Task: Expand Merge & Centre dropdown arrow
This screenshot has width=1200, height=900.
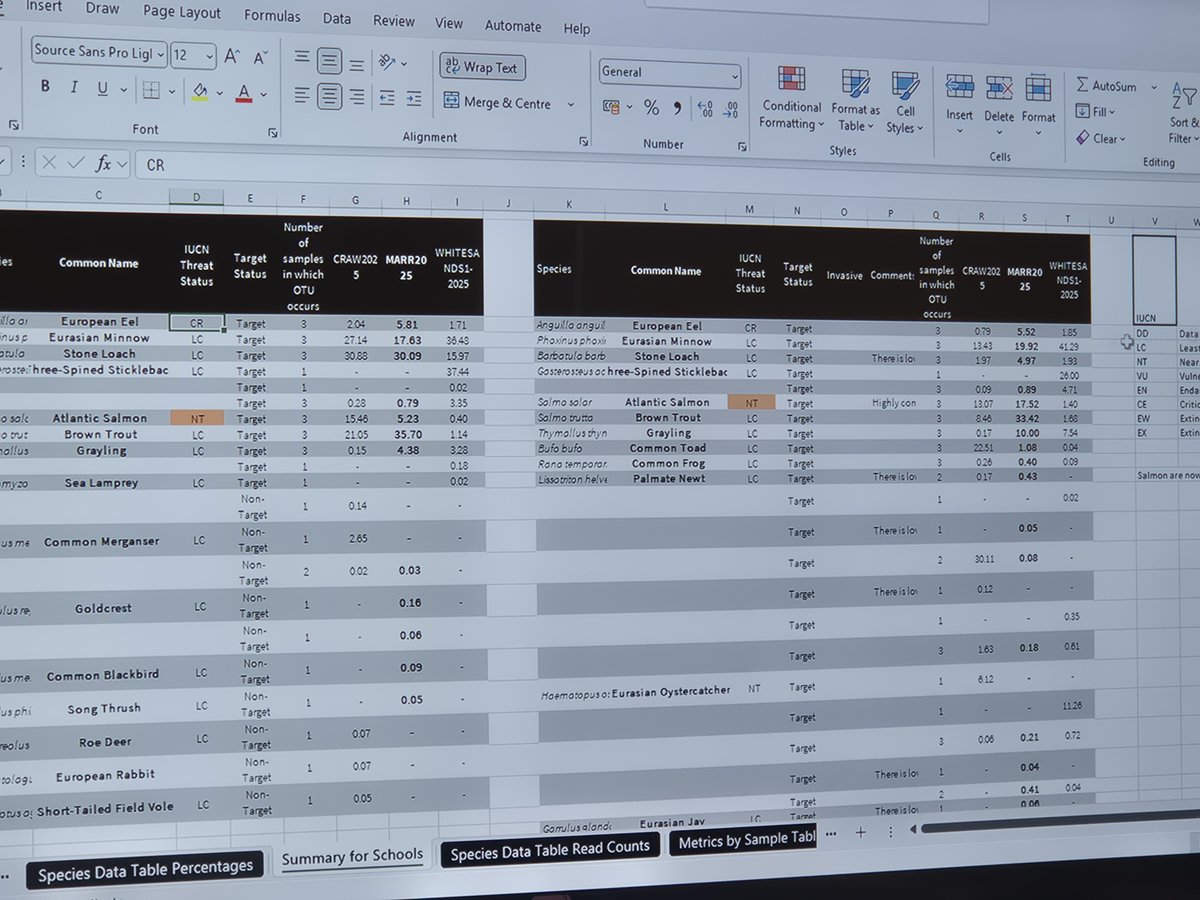Action: [571, 104]
